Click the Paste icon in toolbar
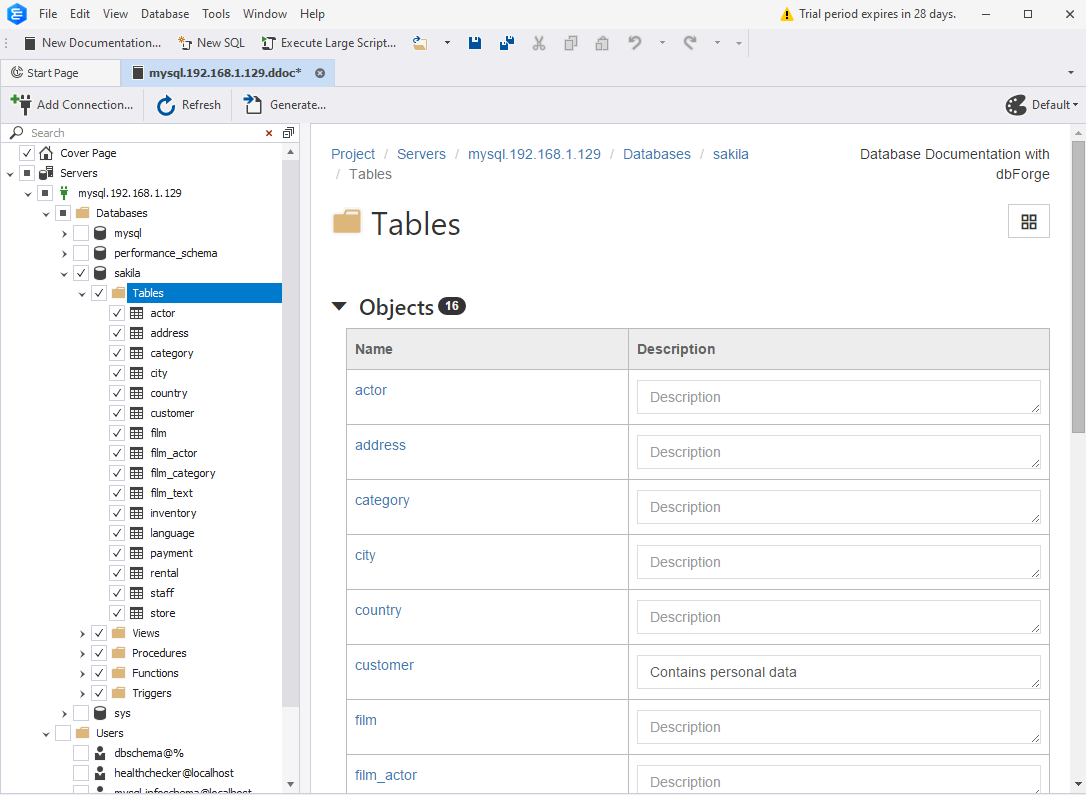 click(602, 43)
